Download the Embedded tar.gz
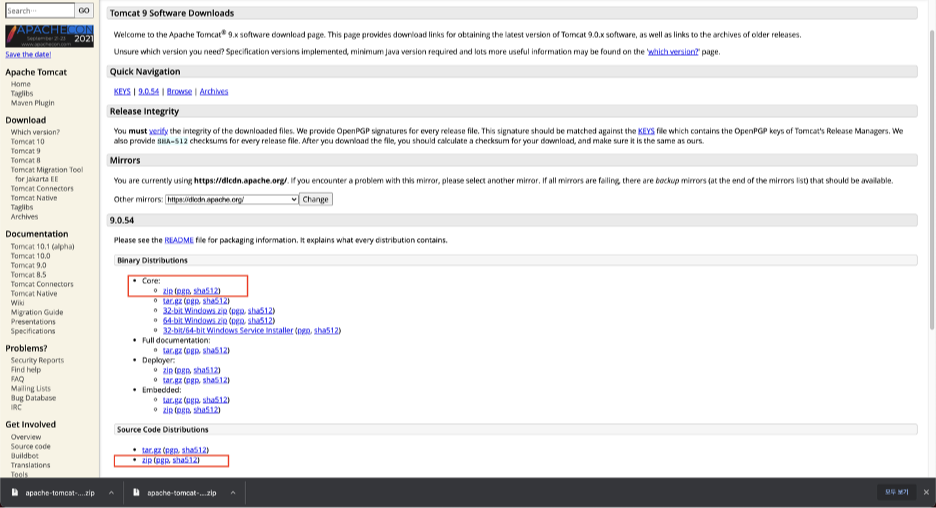The image size is (936, 508). tap(173, 400)
